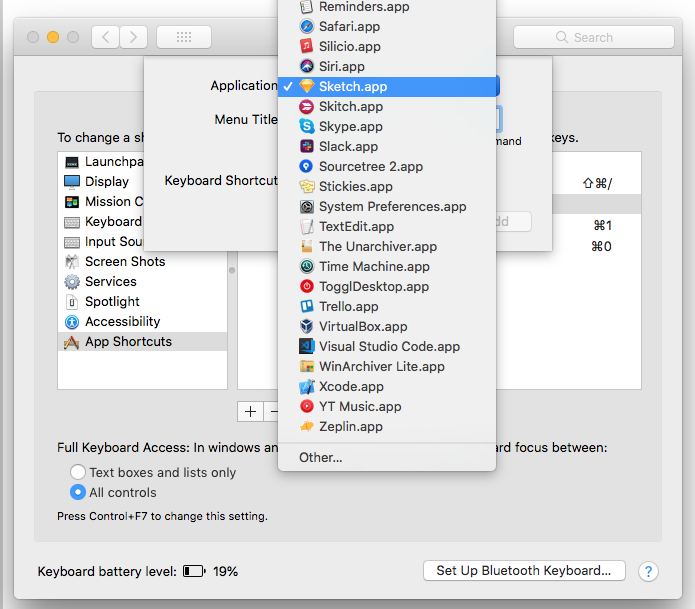
Task: Select the Siri.app icon
Action: coord(306,66)
